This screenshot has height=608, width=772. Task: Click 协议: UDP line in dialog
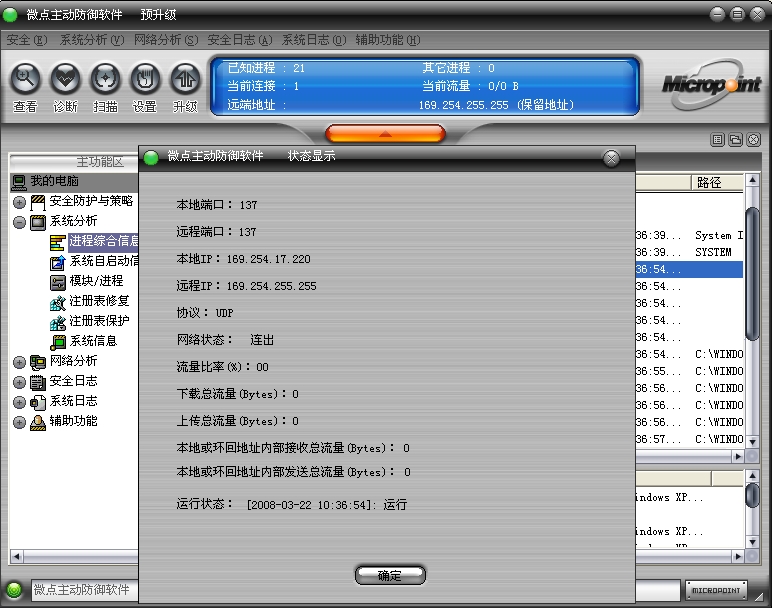(x=205, y=313)
